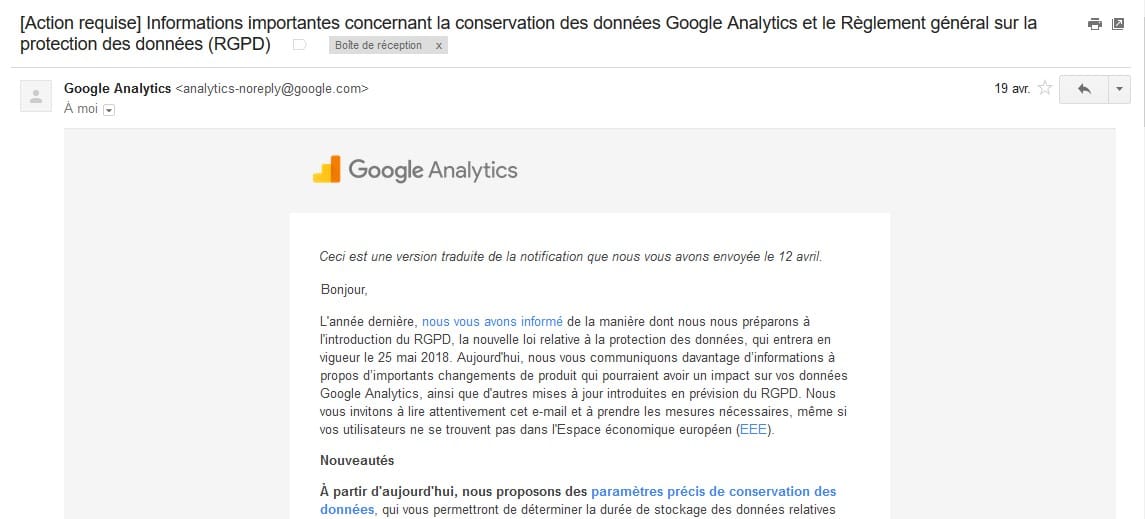Remove the Boîte de réception label
This screenshot has width=1145, height=519.
coord(440,46)
